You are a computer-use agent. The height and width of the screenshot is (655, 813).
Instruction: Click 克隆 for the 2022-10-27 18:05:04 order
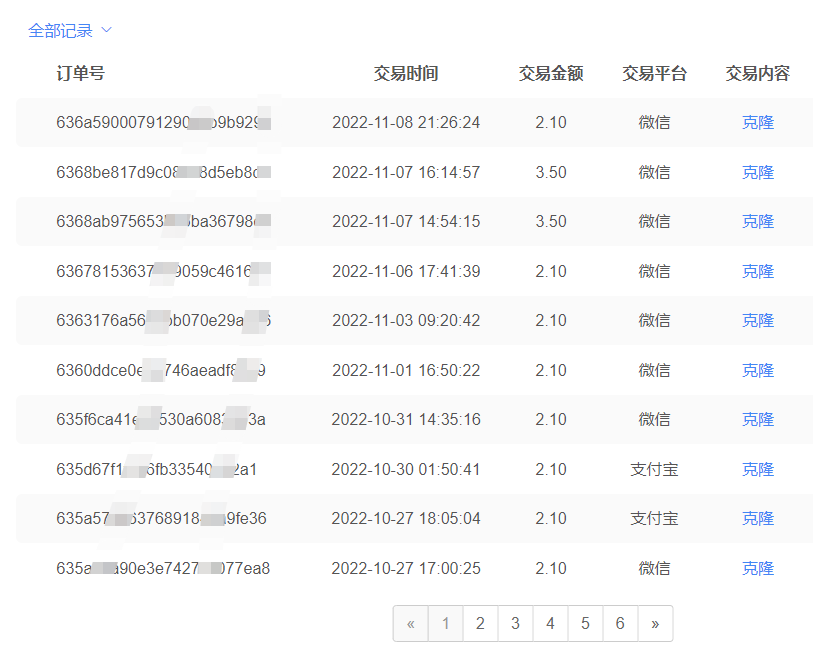[x=758, y=518]
